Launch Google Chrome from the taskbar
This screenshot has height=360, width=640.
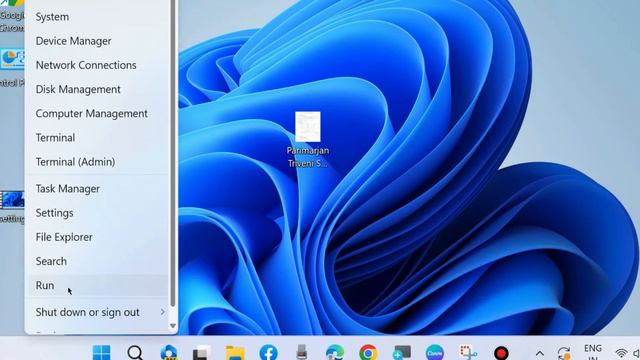pos(368,353)
